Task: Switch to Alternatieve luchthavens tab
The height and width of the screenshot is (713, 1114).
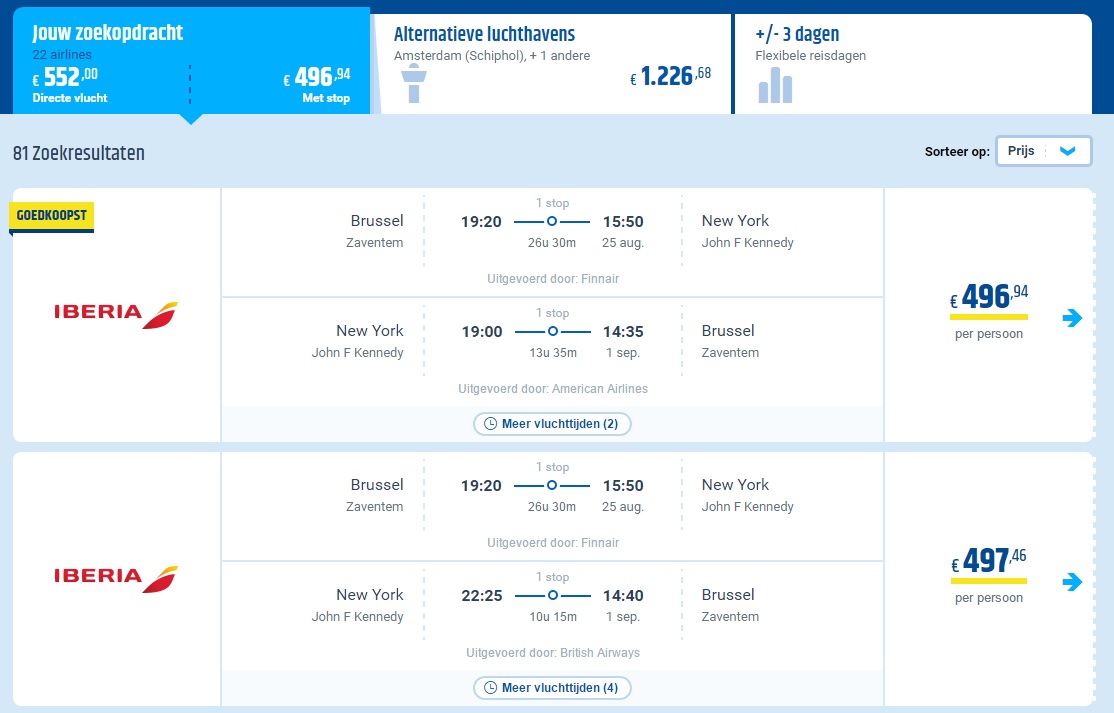Action: pos(553,64)
